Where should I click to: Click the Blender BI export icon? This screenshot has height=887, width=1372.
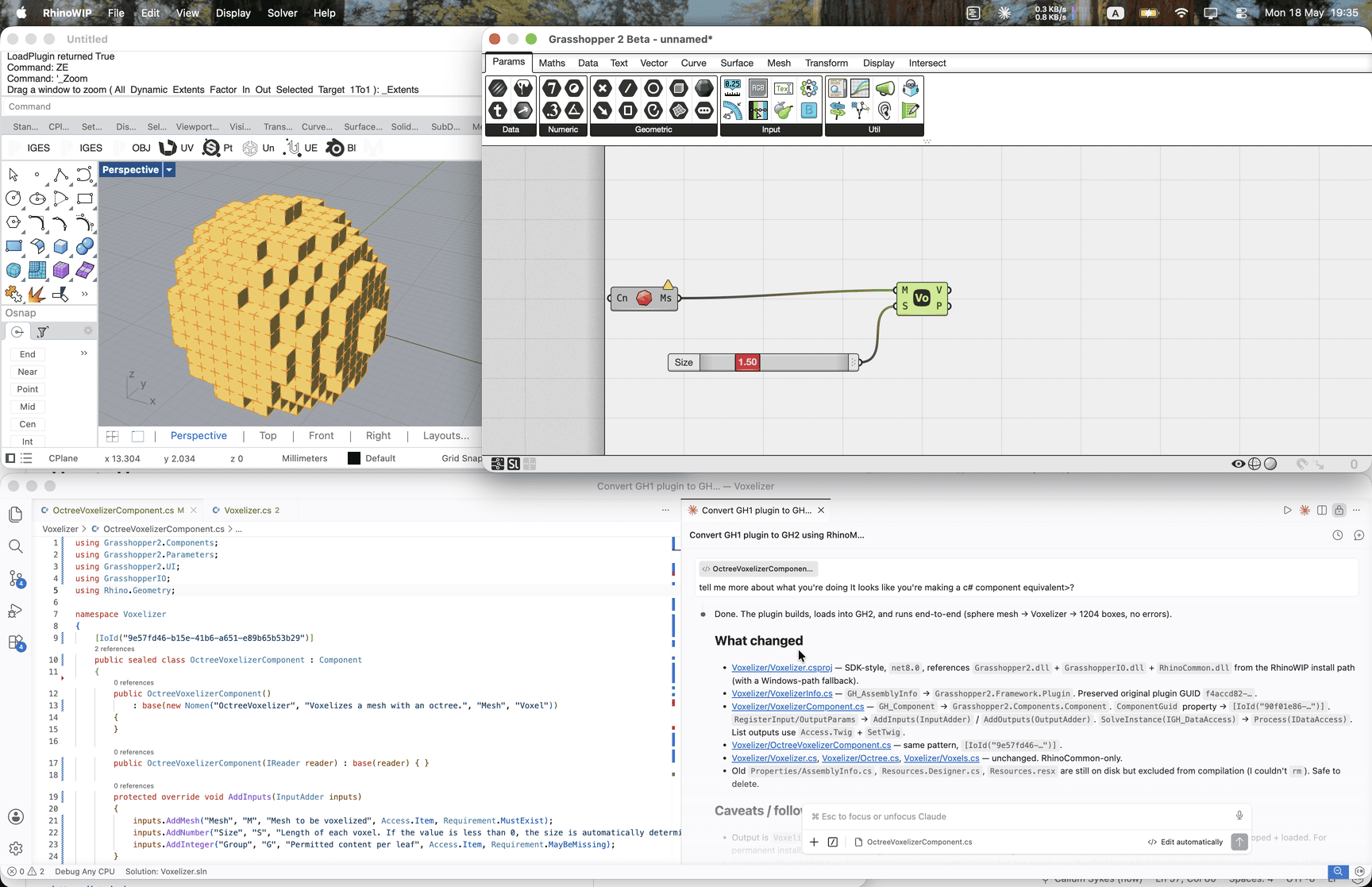tap(341, 148)
